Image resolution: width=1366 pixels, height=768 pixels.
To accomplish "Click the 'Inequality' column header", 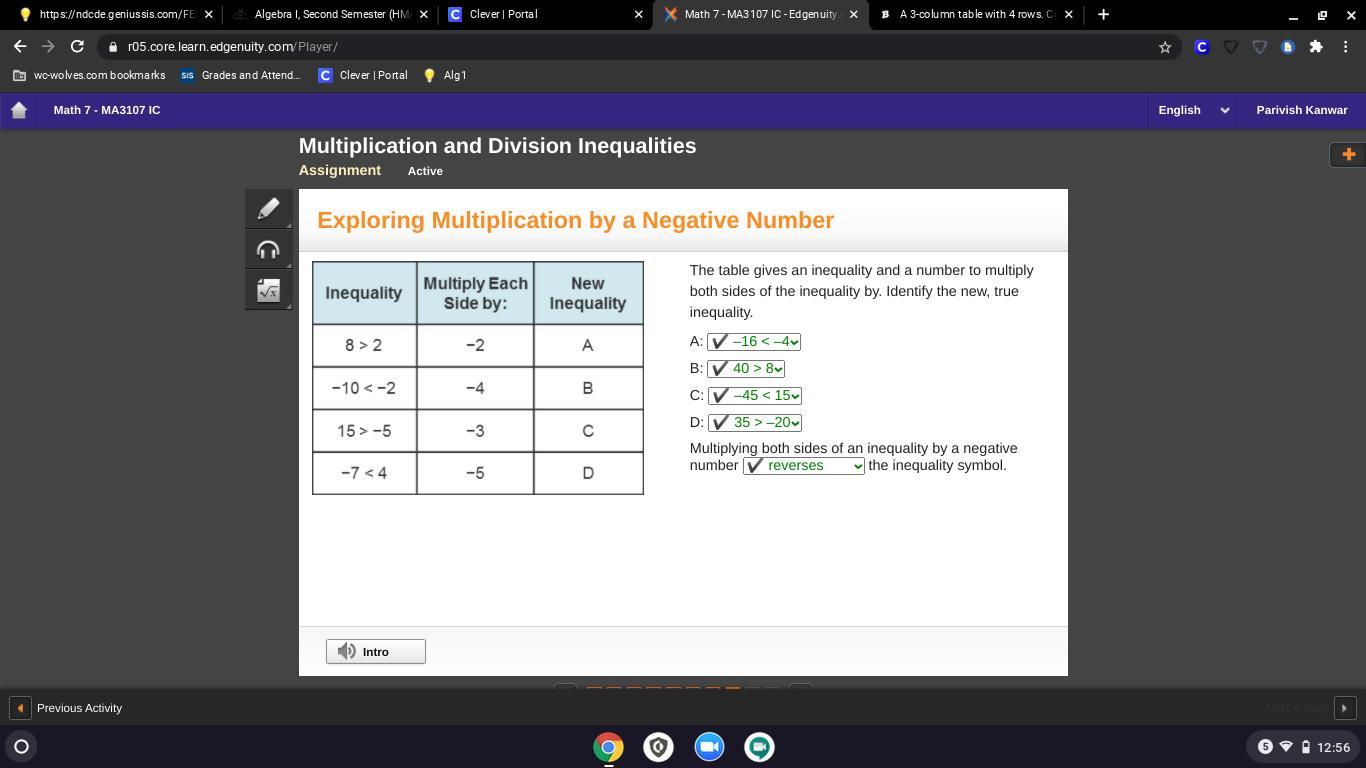I will click(364, 293).
